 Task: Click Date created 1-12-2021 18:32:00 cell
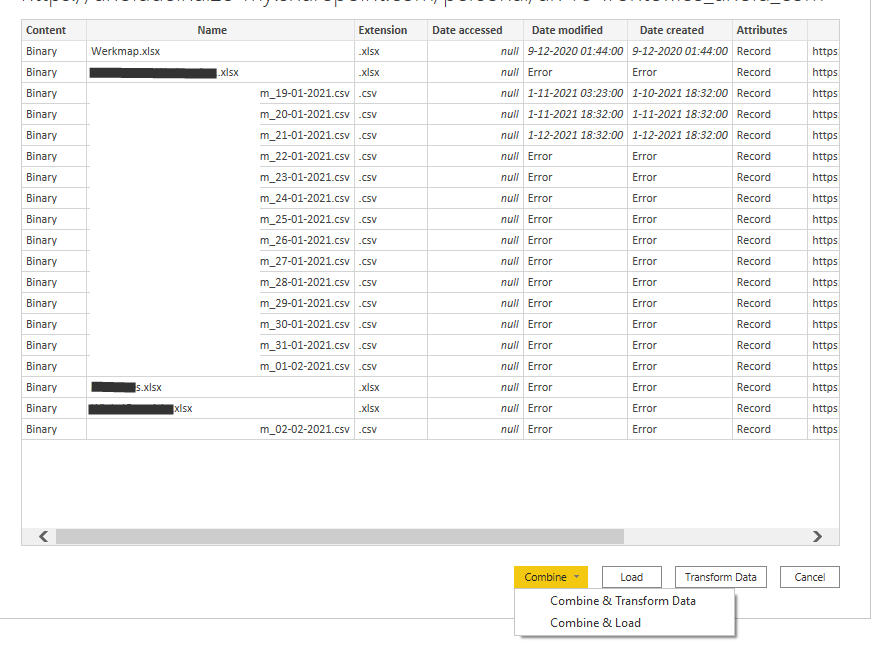pos(680,136)
